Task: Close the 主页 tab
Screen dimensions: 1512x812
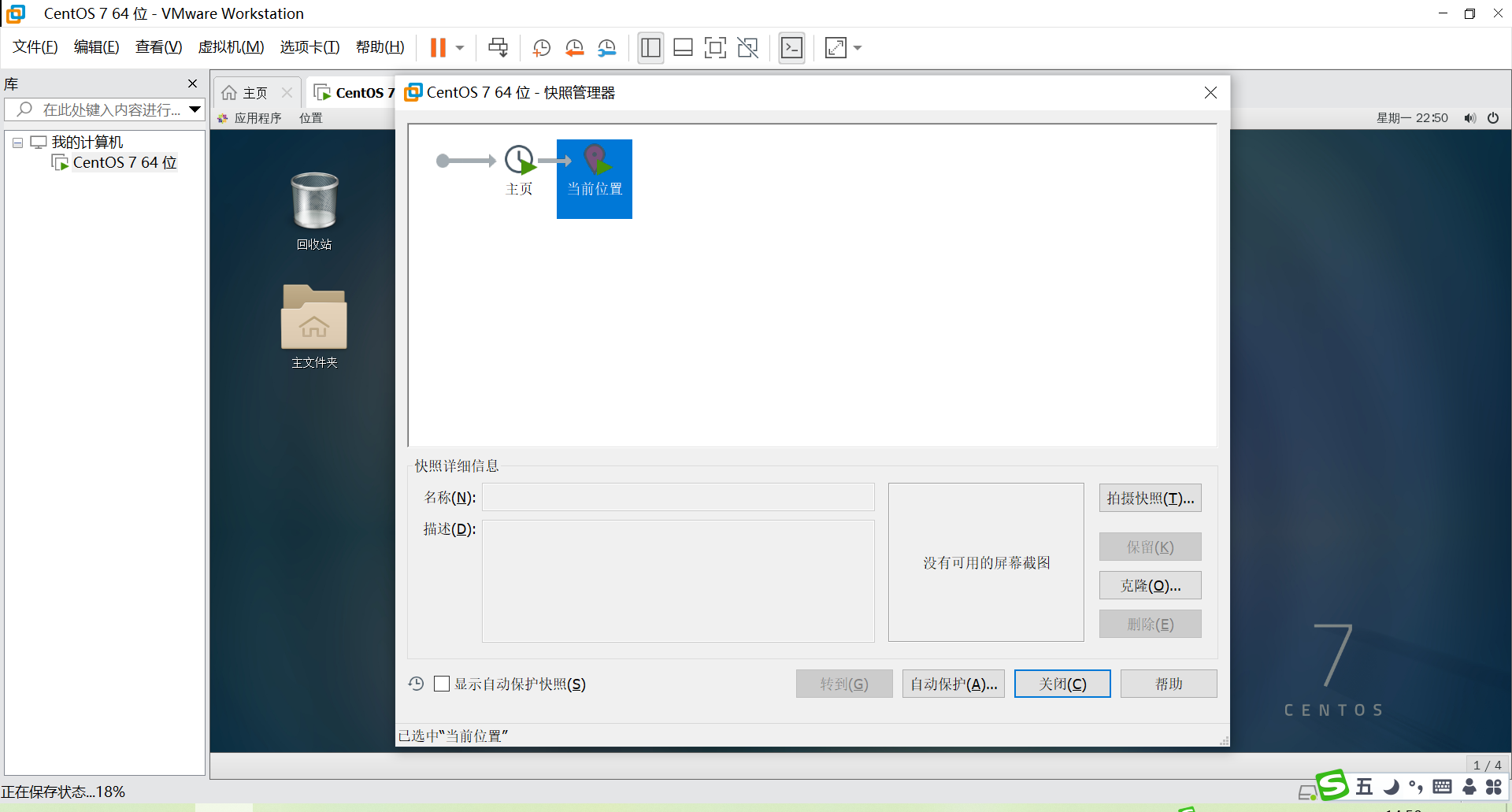Action: pos(287,93)
